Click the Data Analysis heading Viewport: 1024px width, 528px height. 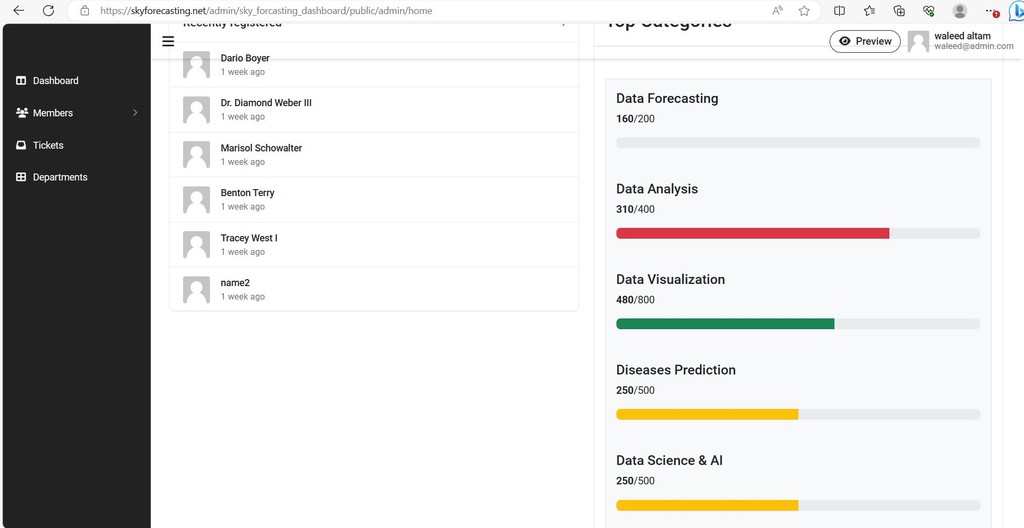click(x=657, y=189)
